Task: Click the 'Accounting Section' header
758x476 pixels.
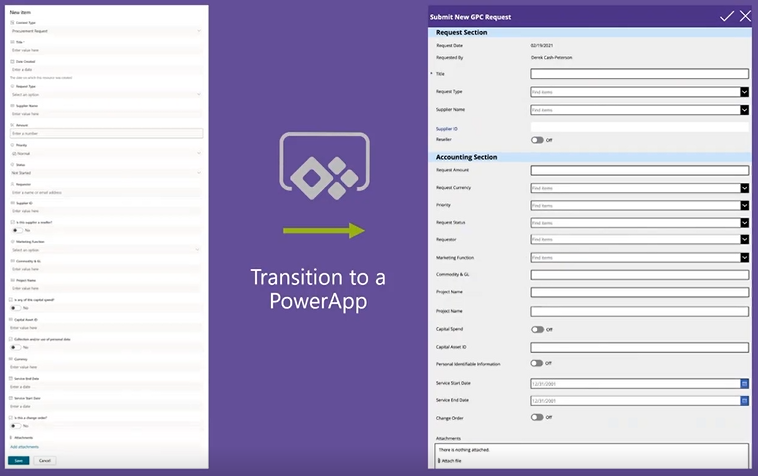Action: pos(466,157)
